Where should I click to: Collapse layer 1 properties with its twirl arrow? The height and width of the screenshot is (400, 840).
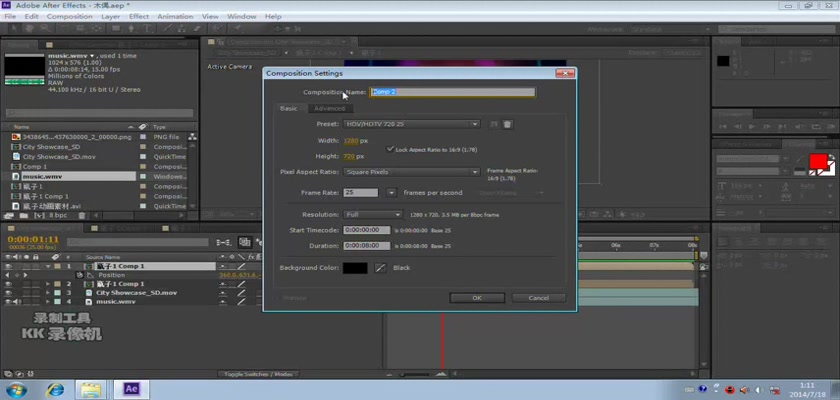(48, 266)
